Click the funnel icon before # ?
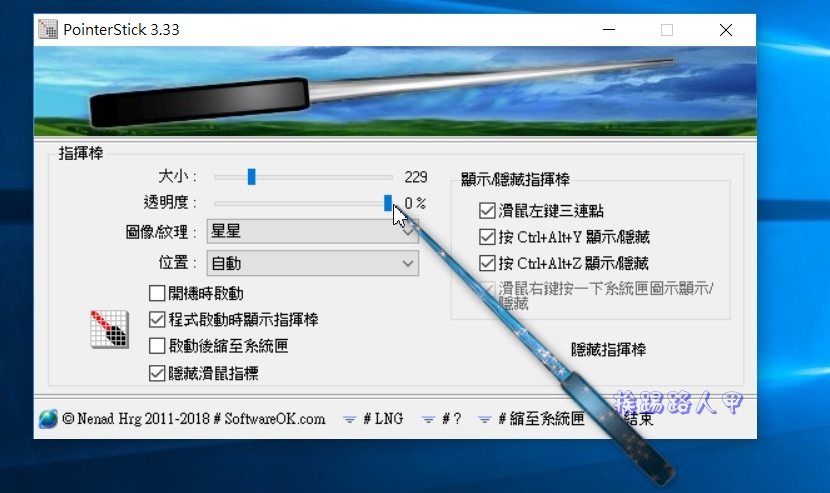The width and height of the screenshot is (830, 493). tap(428, 419)
